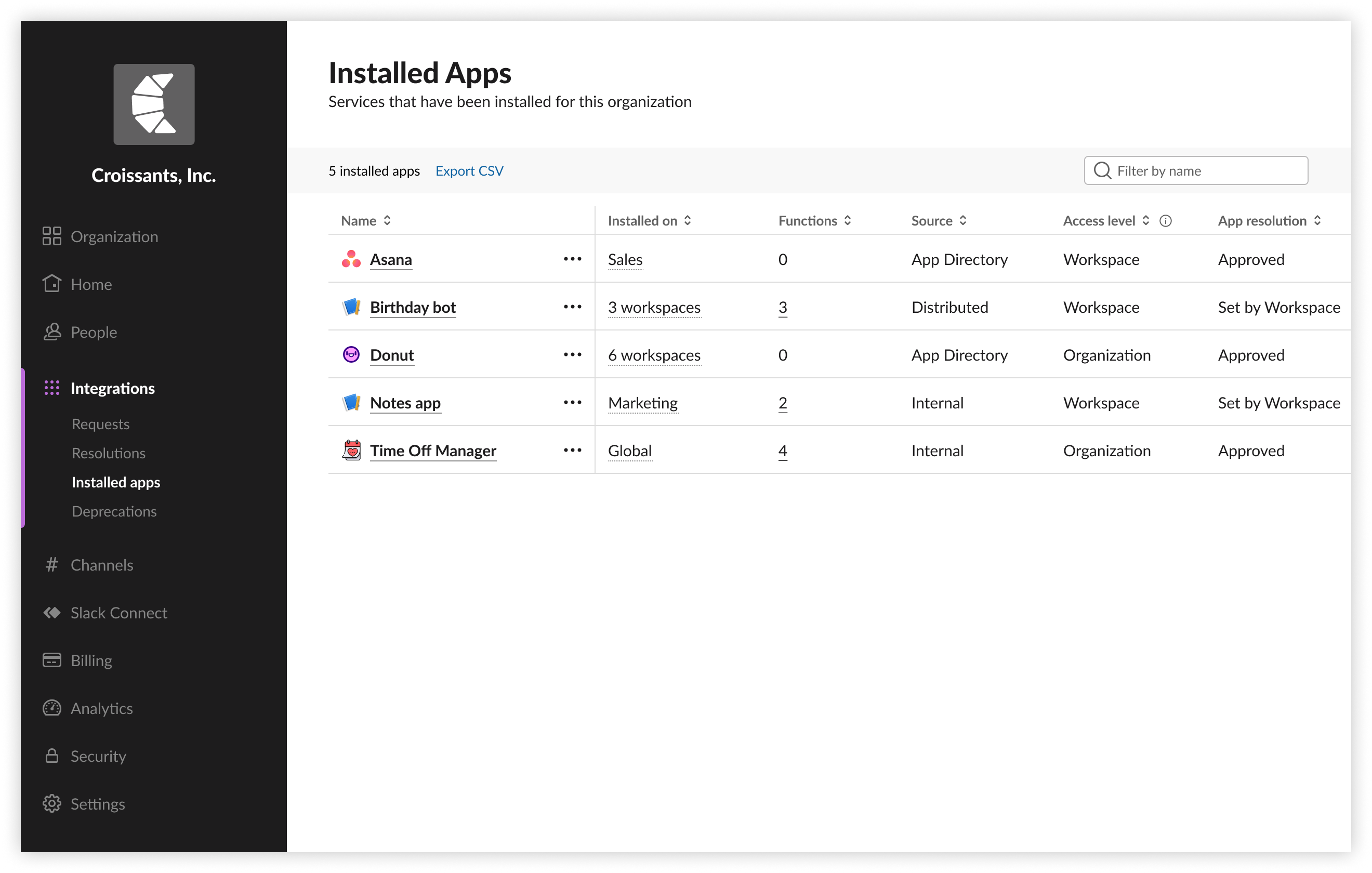Viewport: 1372px width, 873px height.
Task: Click the Export CSV link
Action: (469, 171)
